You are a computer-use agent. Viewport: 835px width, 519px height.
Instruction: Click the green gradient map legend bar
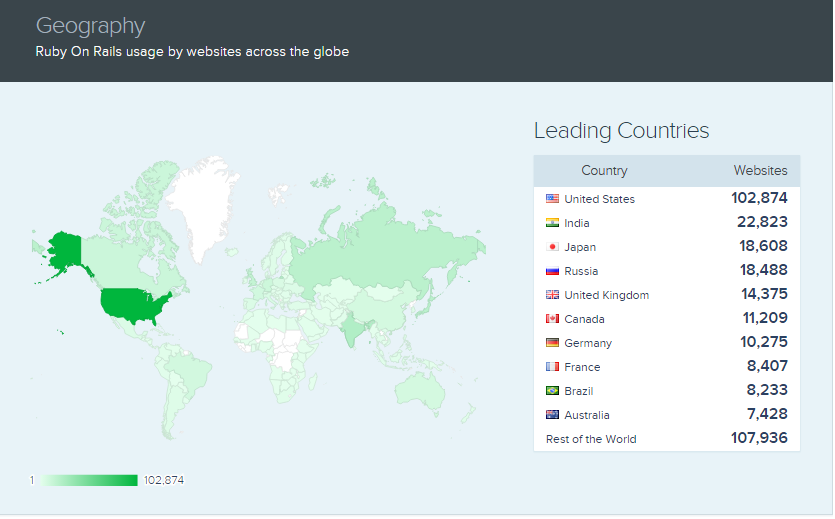89,480
